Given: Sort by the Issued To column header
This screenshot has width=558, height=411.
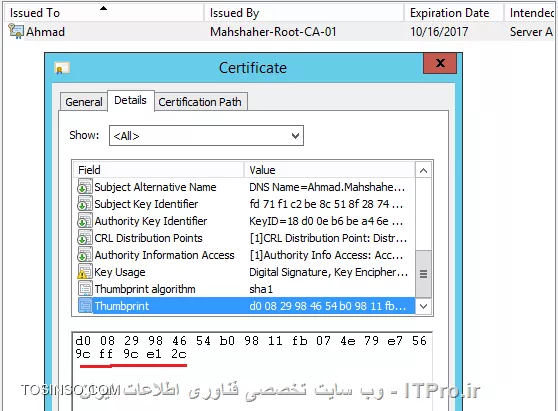Looking at the screenshot, I should (x=104, y=13).
